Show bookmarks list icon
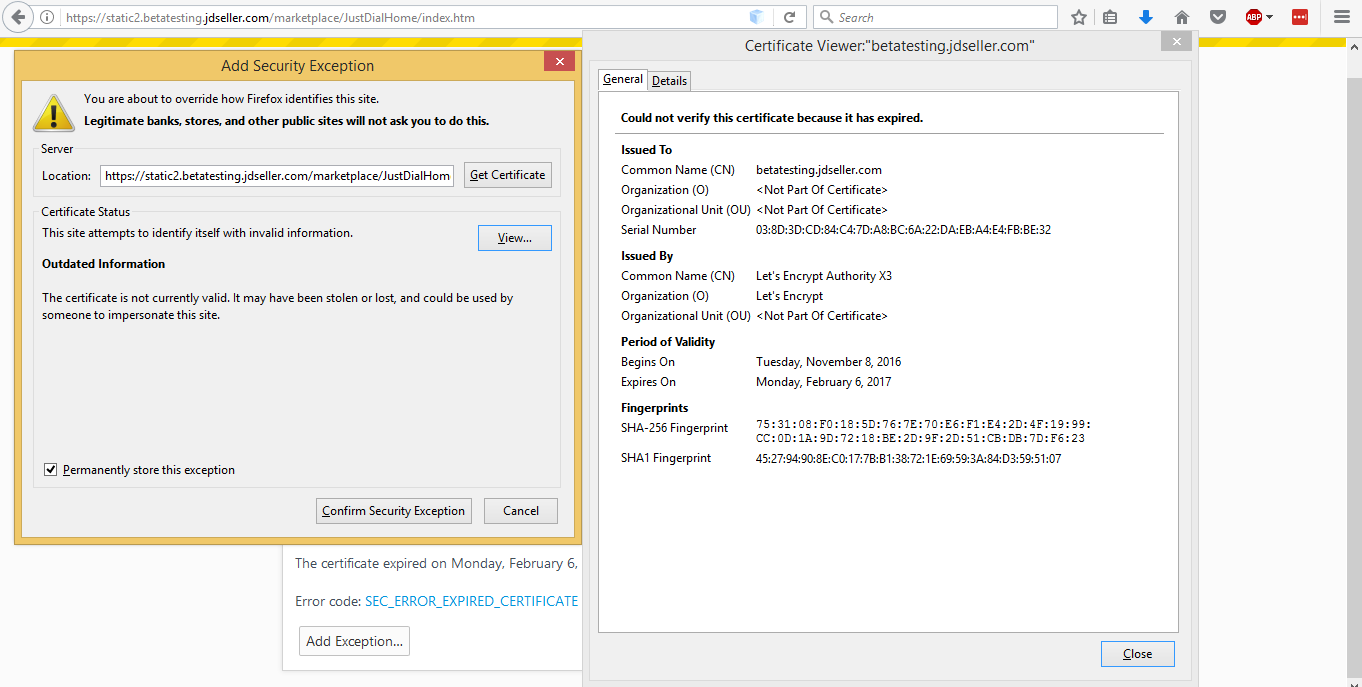This screenshot has height=687, width=1362. click(1110, 17)
